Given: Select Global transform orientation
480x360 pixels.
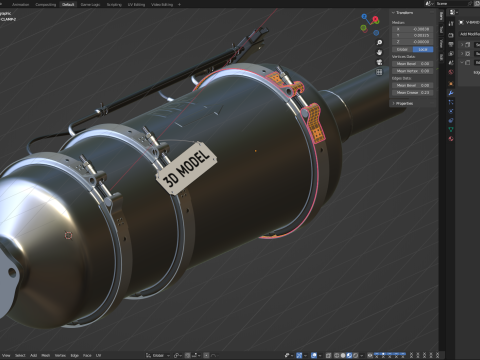Looking at the screenshot, I should (x=402, y=49).
